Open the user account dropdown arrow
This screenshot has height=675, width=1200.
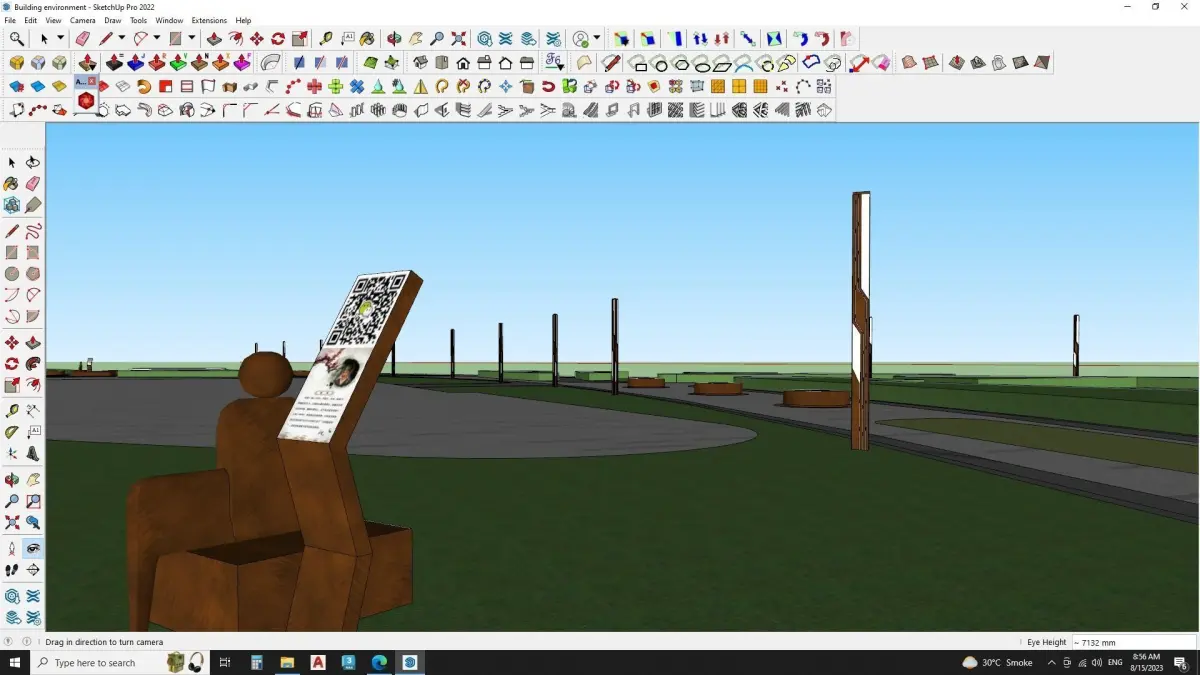click(x=597, y=39)
